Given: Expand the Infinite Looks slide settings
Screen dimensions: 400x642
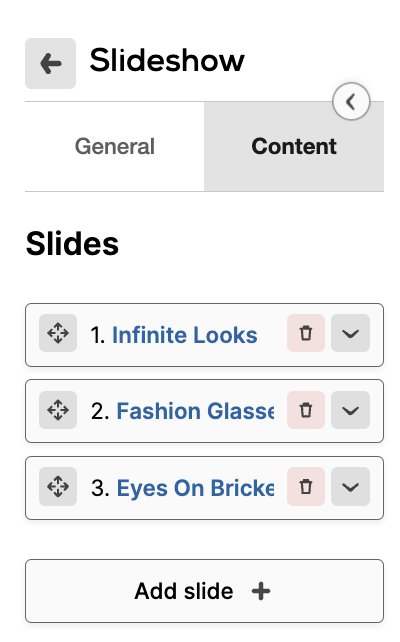Looking at the screenshot, I should [x=350, y=333].
